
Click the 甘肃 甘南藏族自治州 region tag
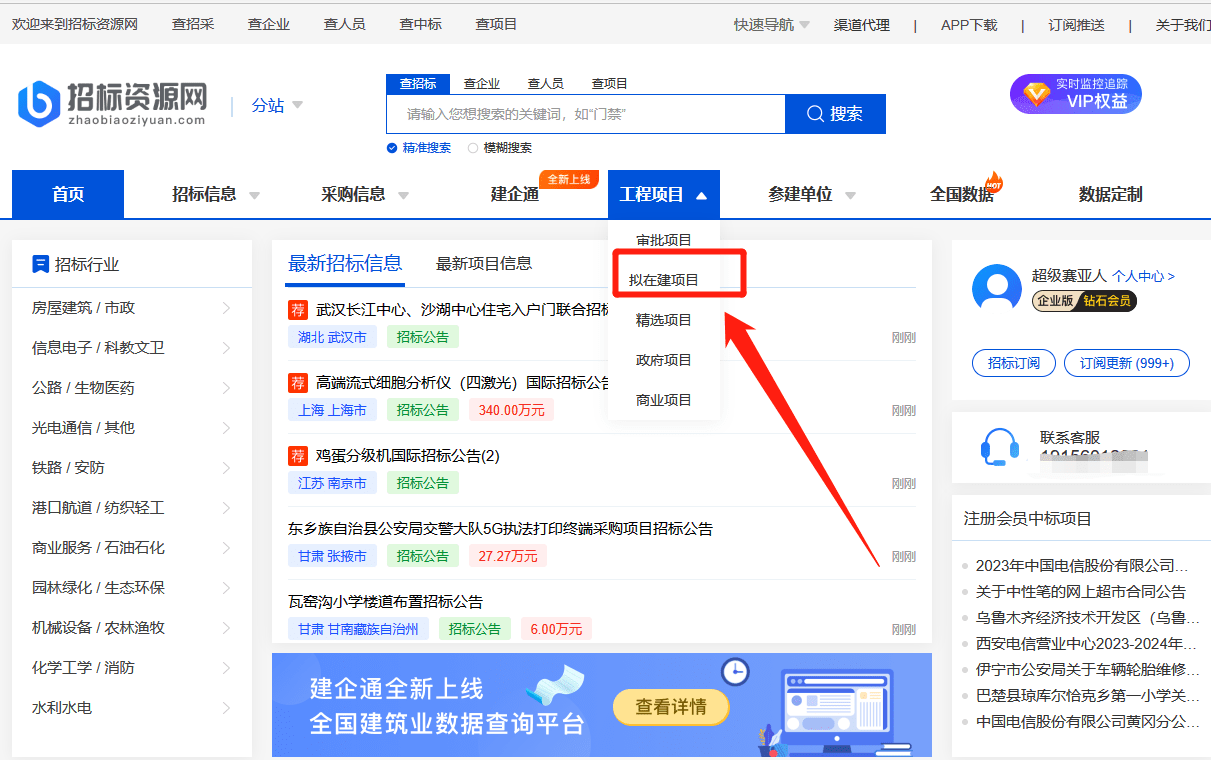[x=358, y=629]
